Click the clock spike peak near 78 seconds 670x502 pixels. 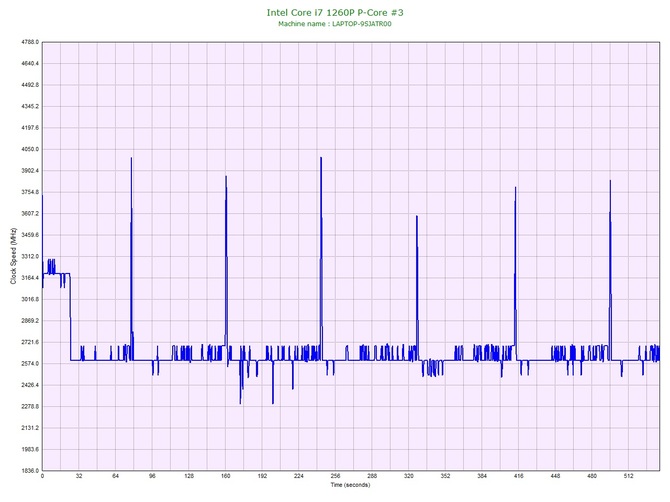131,159
